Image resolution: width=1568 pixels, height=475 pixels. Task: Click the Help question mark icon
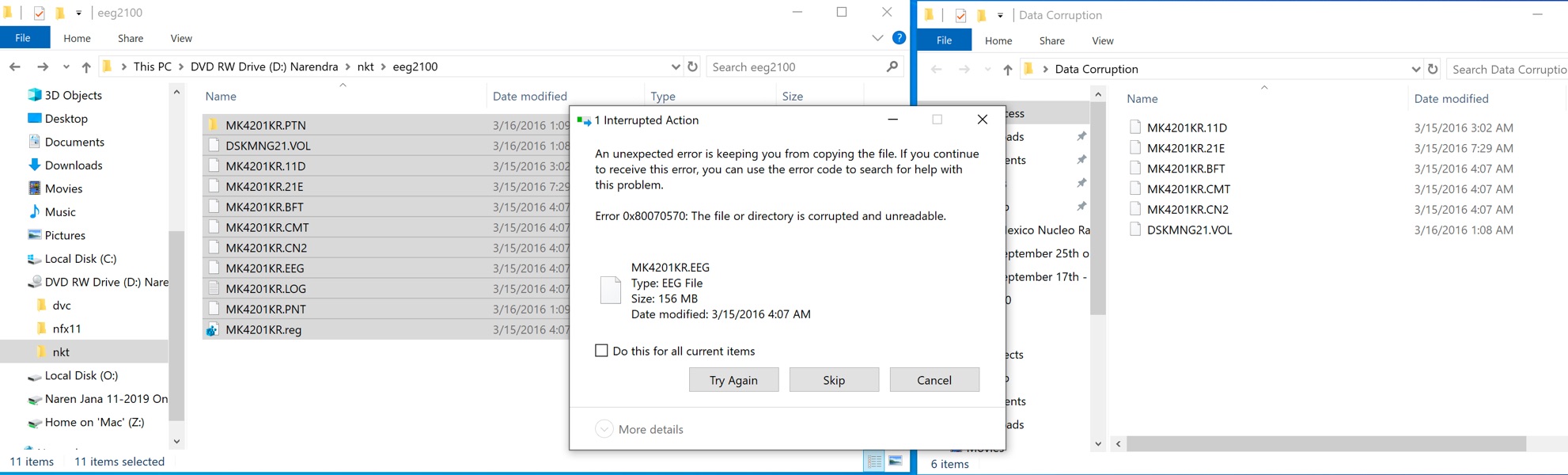pyautogui.click(x=899, y=38)
